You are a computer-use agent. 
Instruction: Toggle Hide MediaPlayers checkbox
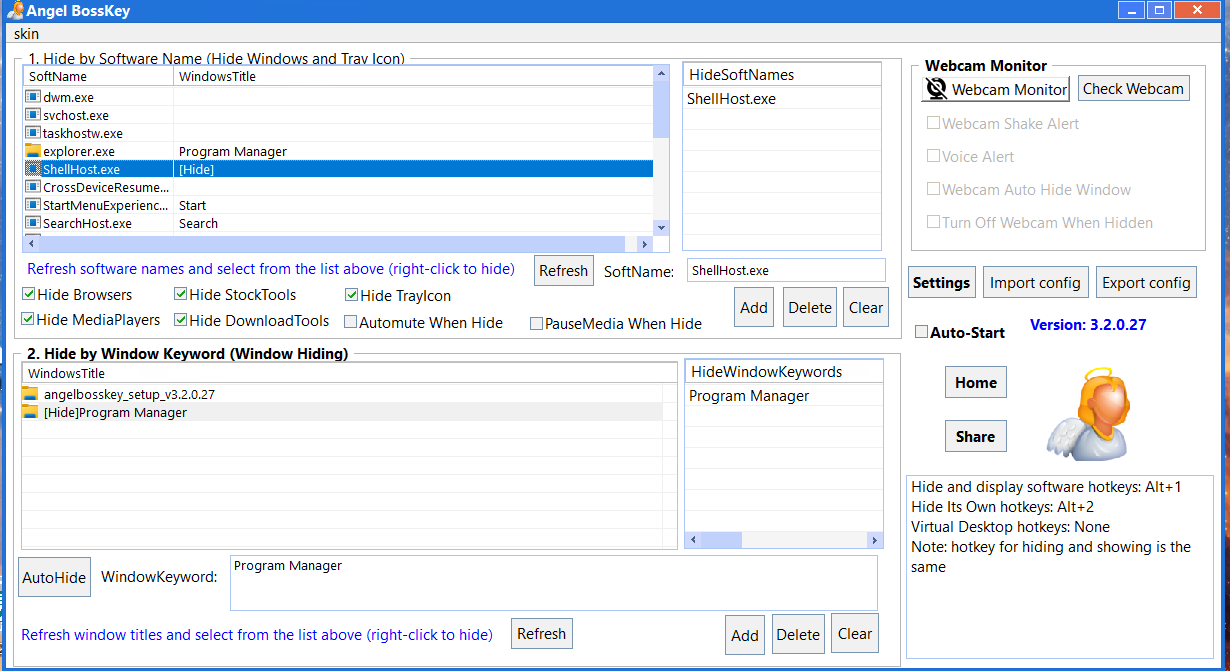(x=28, y=320)
